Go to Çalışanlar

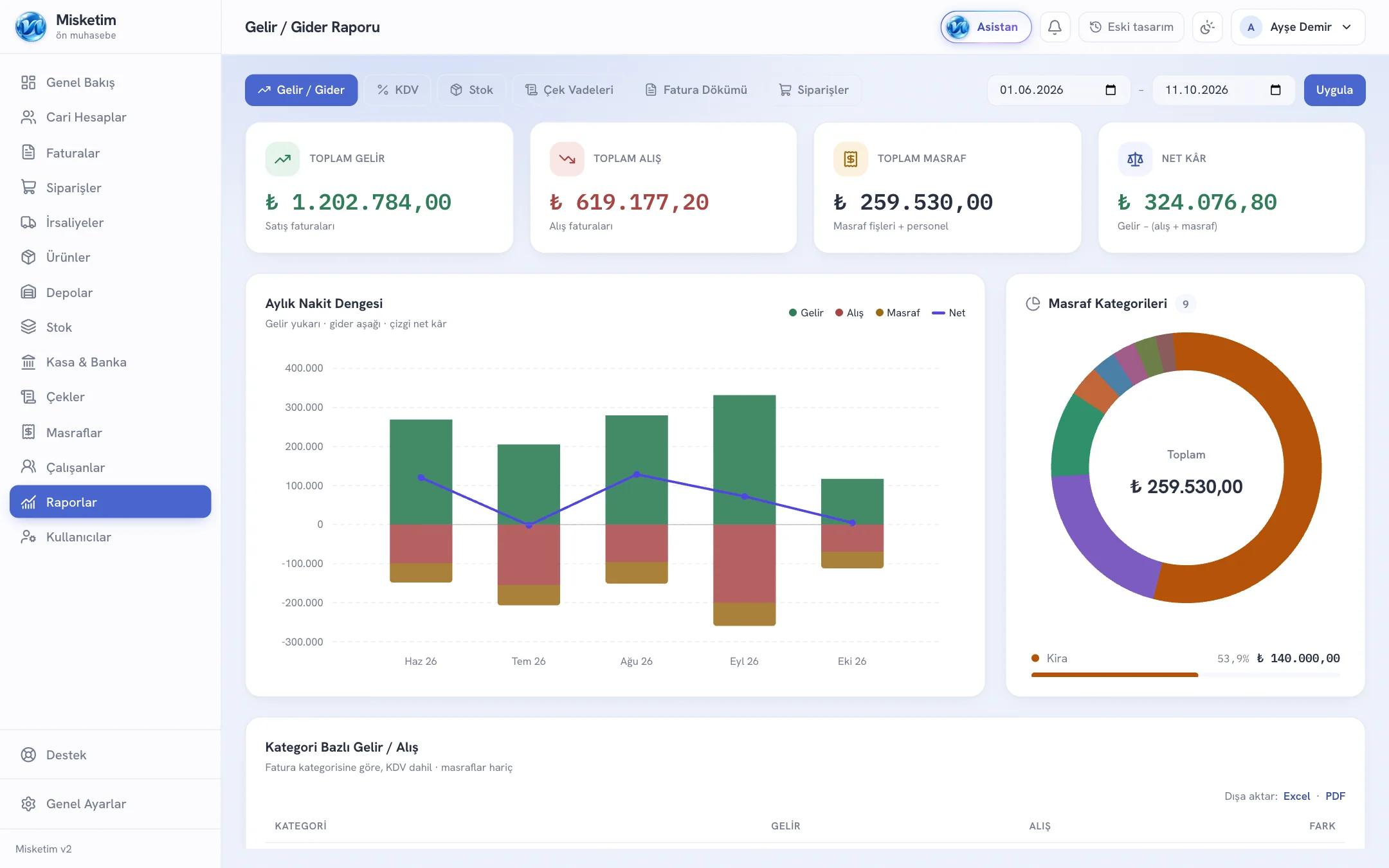point(111,467)
